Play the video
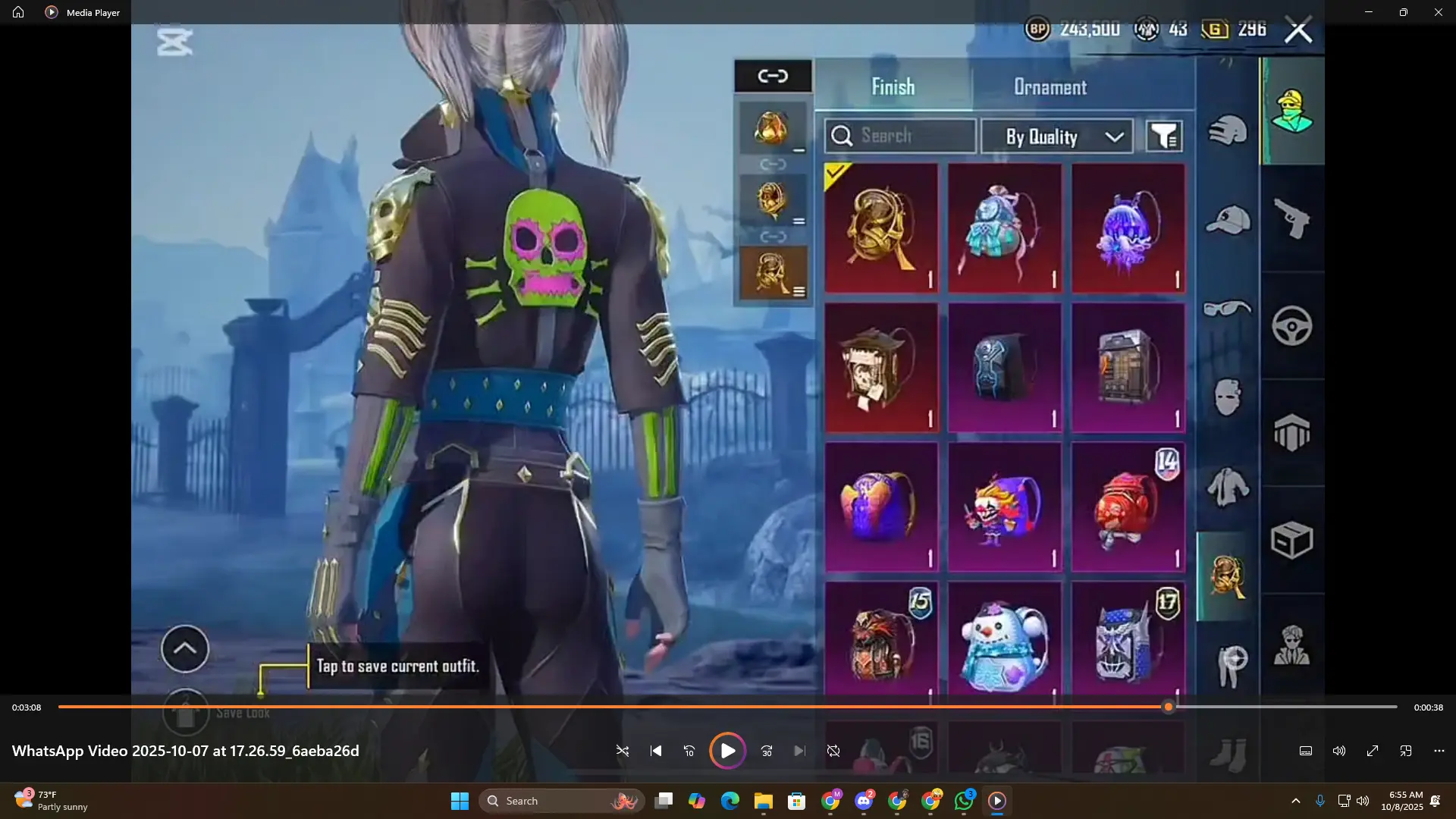Image resolution: width=1456 pixels, height=819 pixels. [x=727, y=751]
